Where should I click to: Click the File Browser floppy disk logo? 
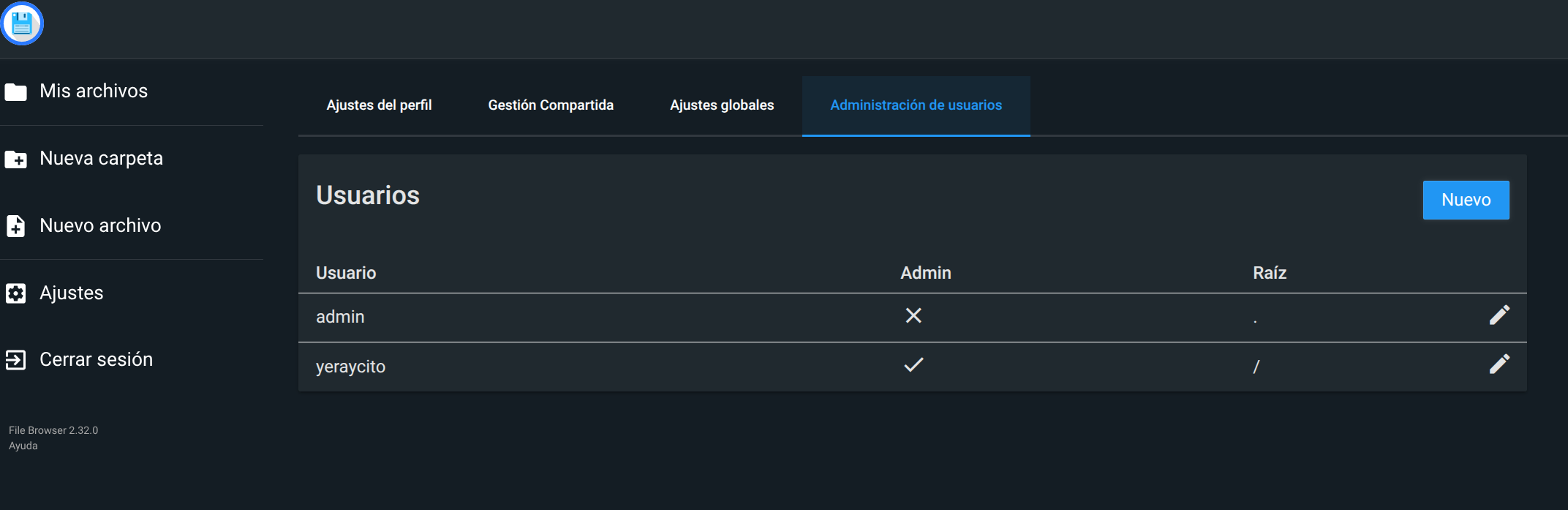pos(22,24)
